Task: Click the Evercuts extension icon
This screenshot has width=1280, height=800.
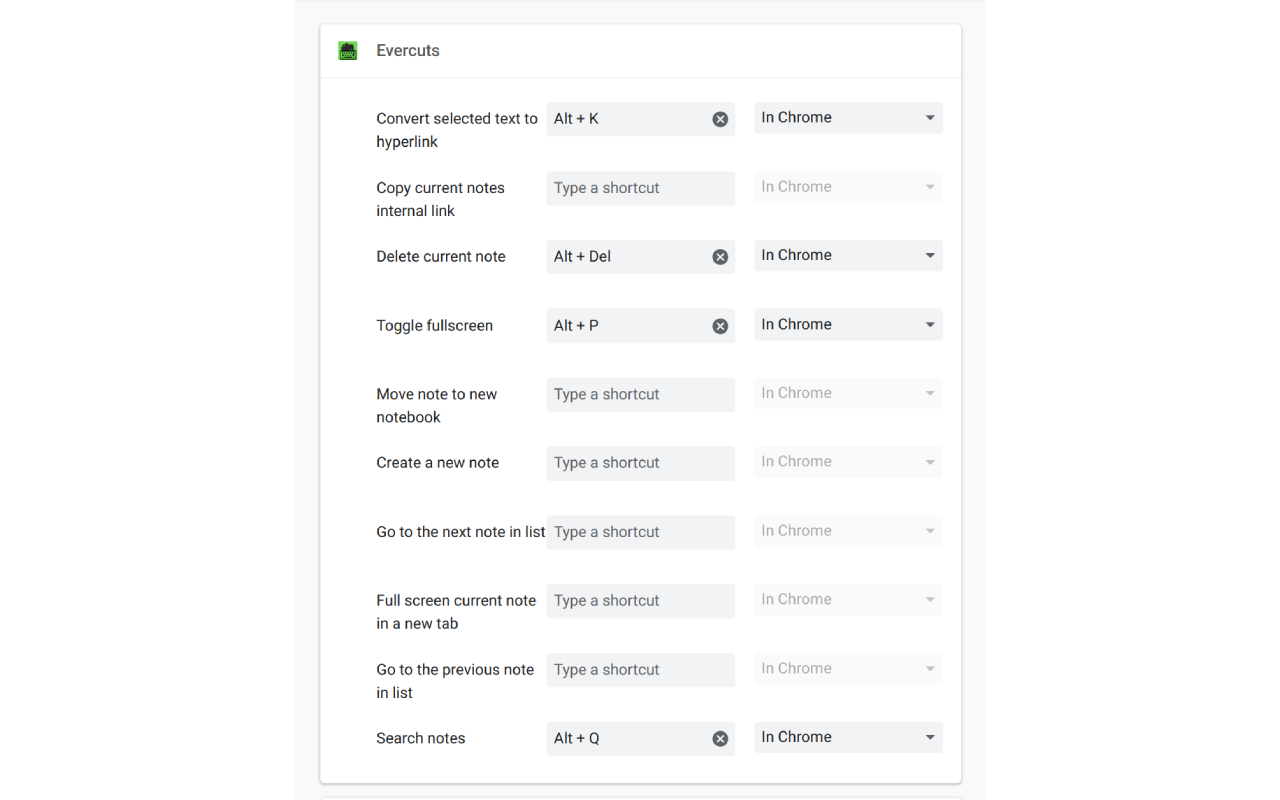Action: [x=348, y=51]
